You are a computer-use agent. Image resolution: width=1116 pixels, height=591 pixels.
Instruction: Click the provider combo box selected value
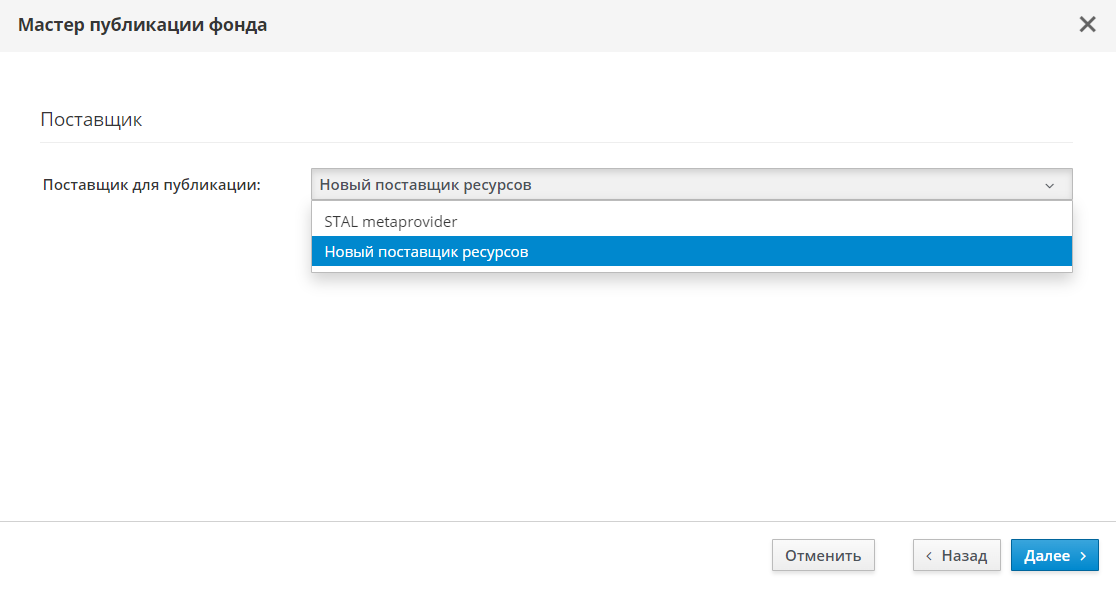point(426,185)
